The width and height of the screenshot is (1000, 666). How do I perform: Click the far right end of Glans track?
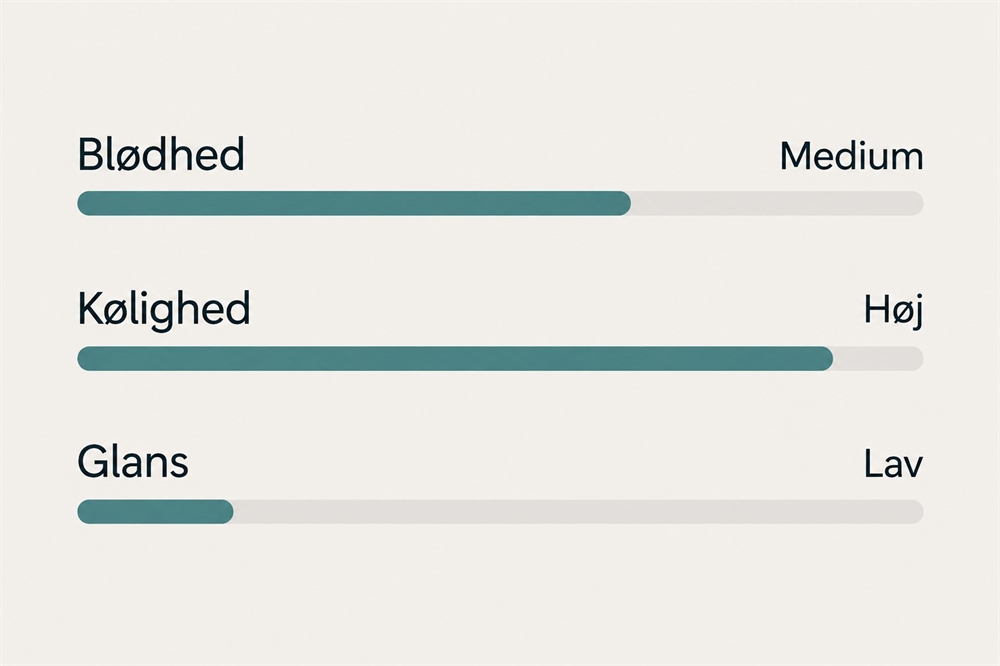click(915, 512)
